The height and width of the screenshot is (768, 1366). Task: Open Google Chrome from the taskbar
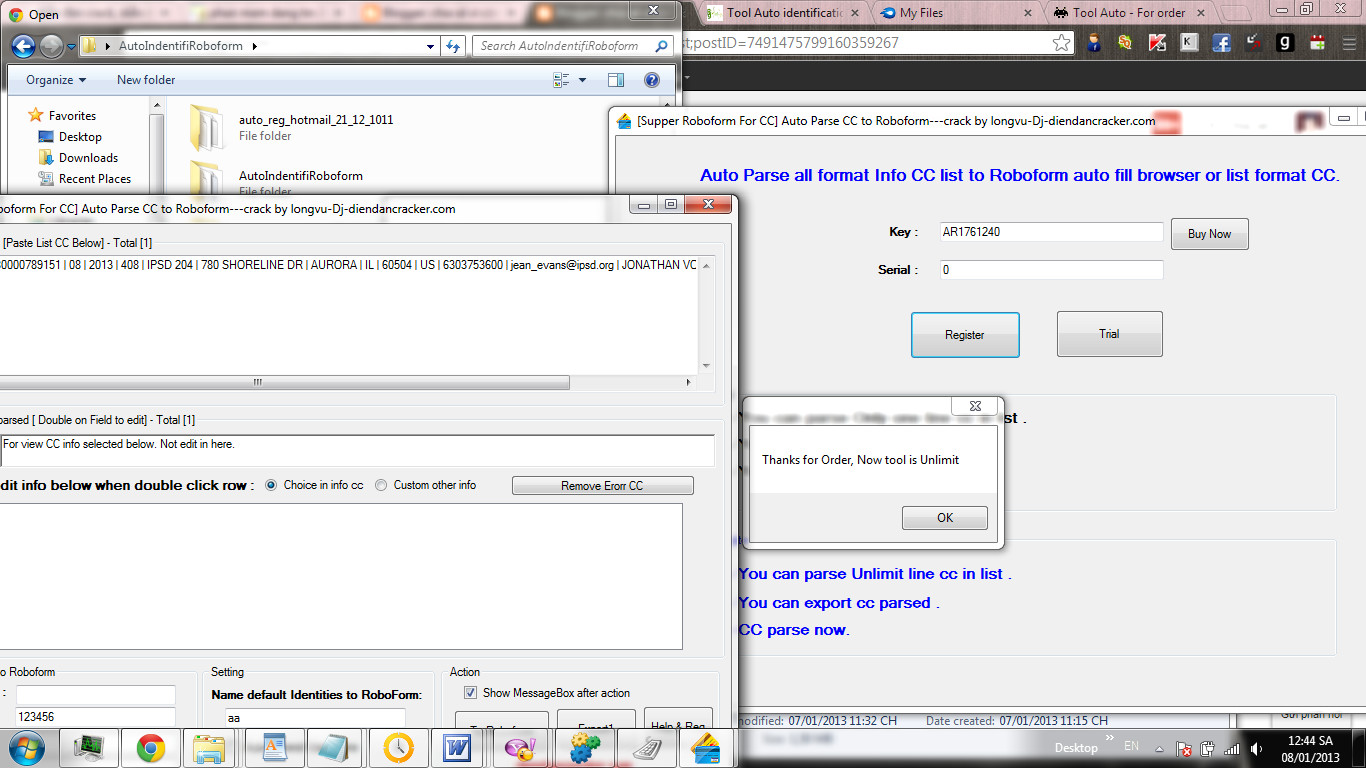pos(151,747)
